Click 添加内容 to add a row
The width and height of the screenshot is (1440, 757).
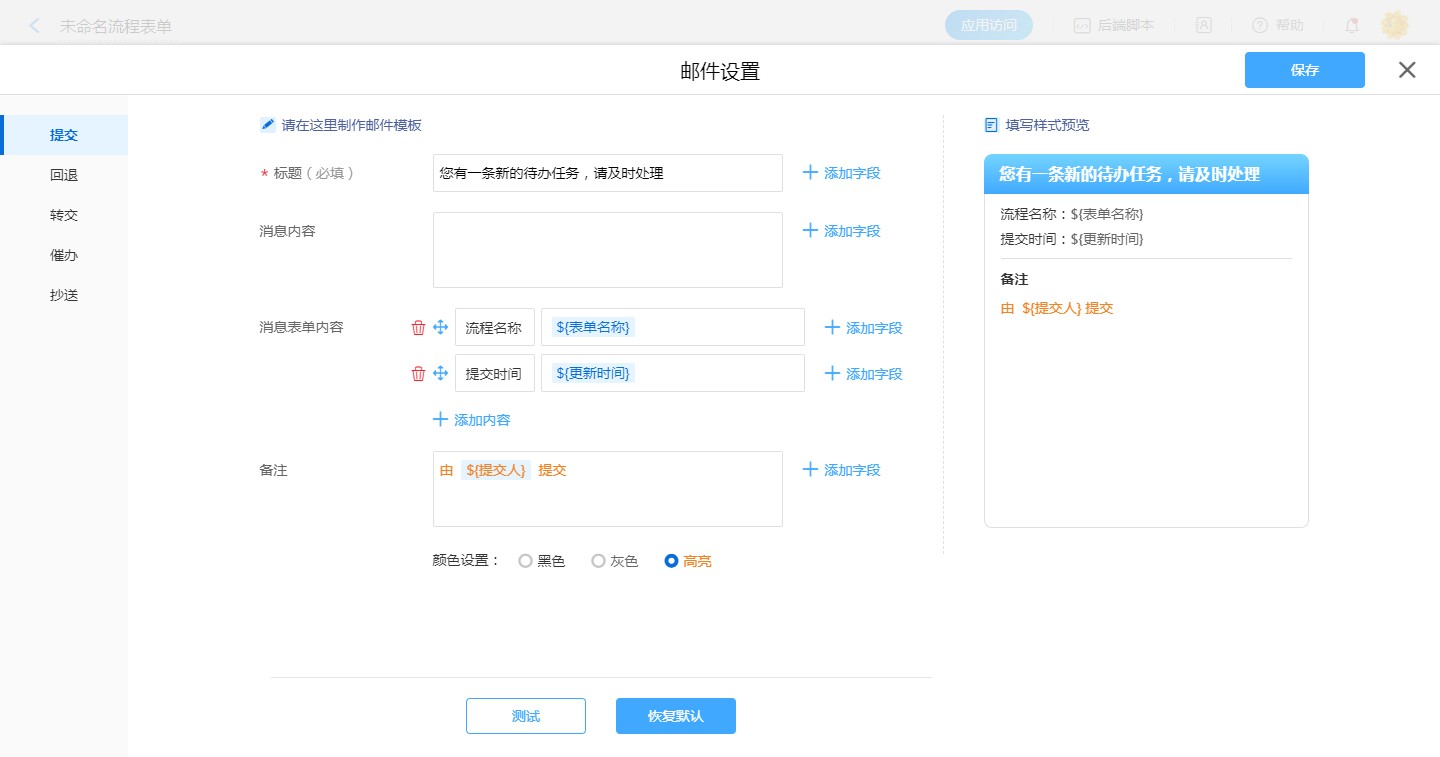[472, 420]
